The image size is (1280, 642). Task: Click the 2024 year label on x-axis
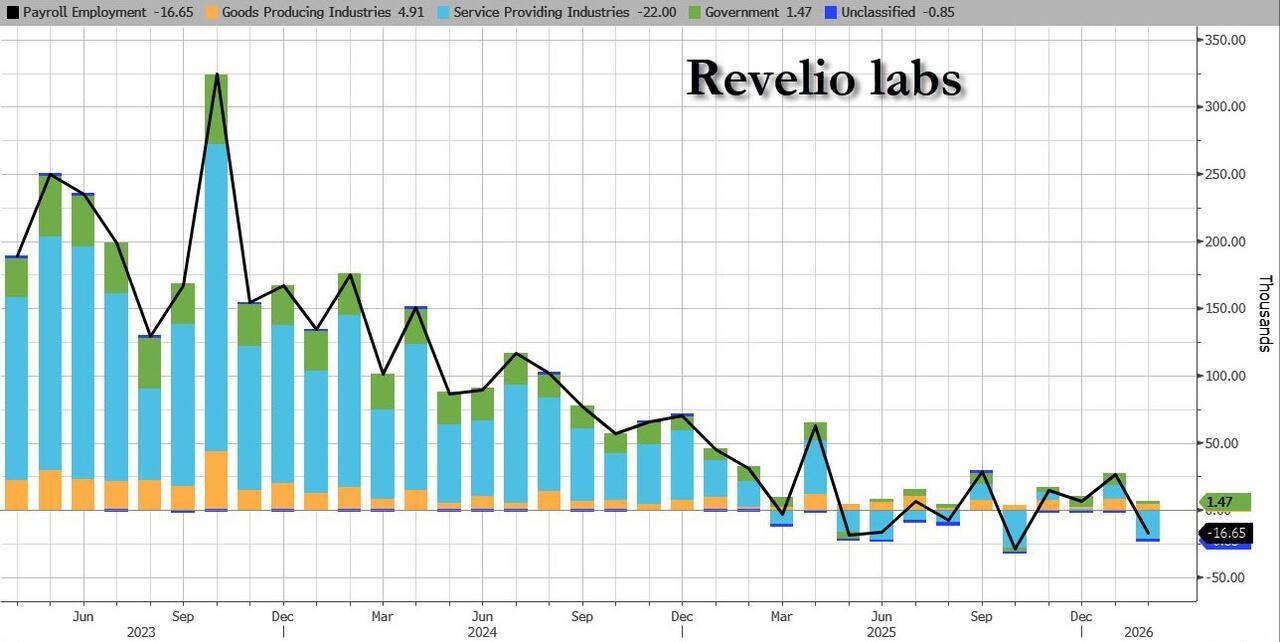(x=482, y=632)
